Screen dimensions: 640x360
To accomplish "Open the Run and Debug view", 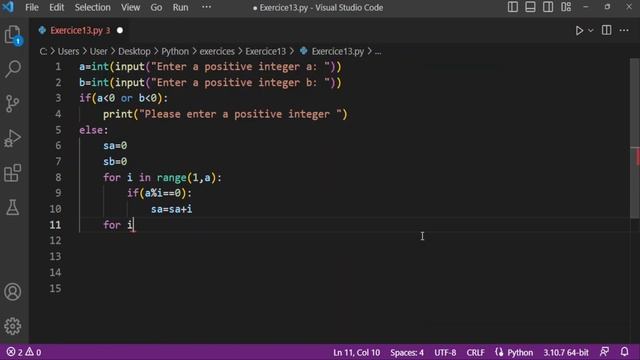I will pos(13,138).
